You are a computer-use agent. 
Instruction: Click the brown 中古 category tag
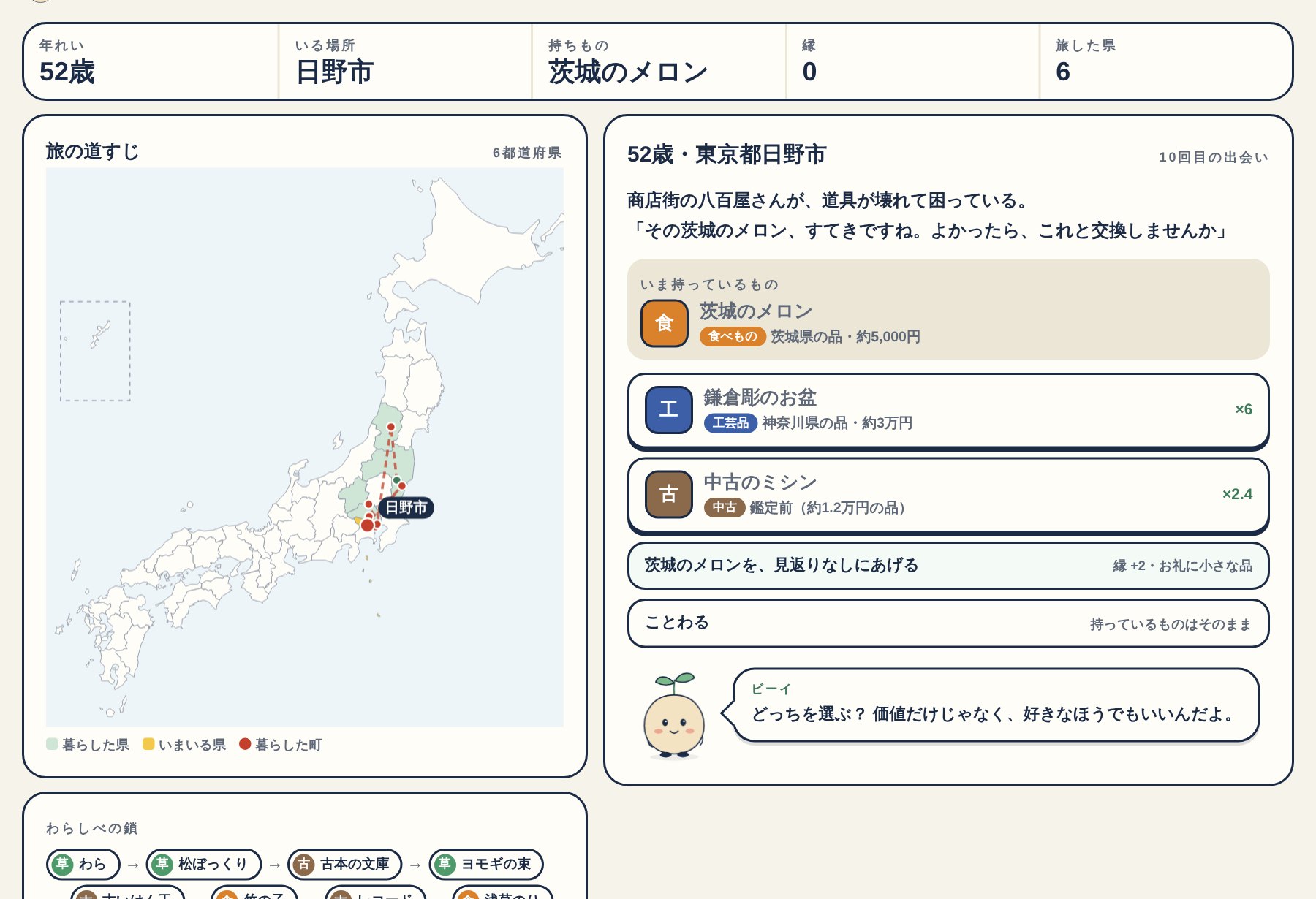[x=724, y=507]
